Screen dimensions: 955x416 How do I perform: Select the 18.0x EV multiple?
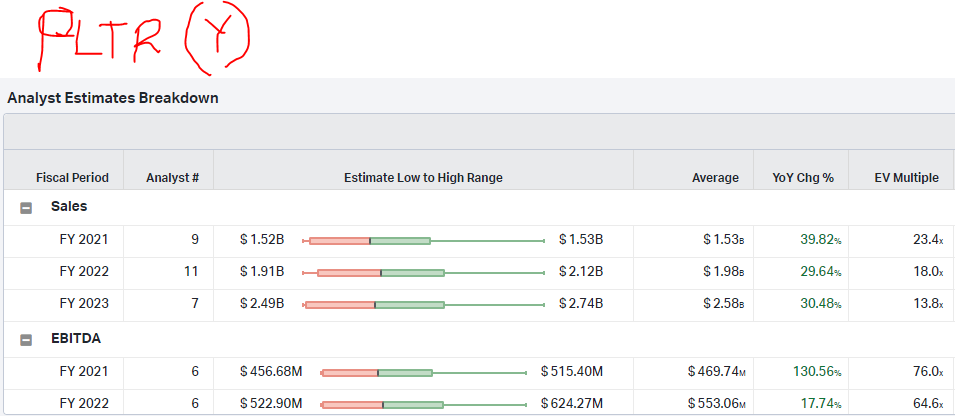[928, 271]
